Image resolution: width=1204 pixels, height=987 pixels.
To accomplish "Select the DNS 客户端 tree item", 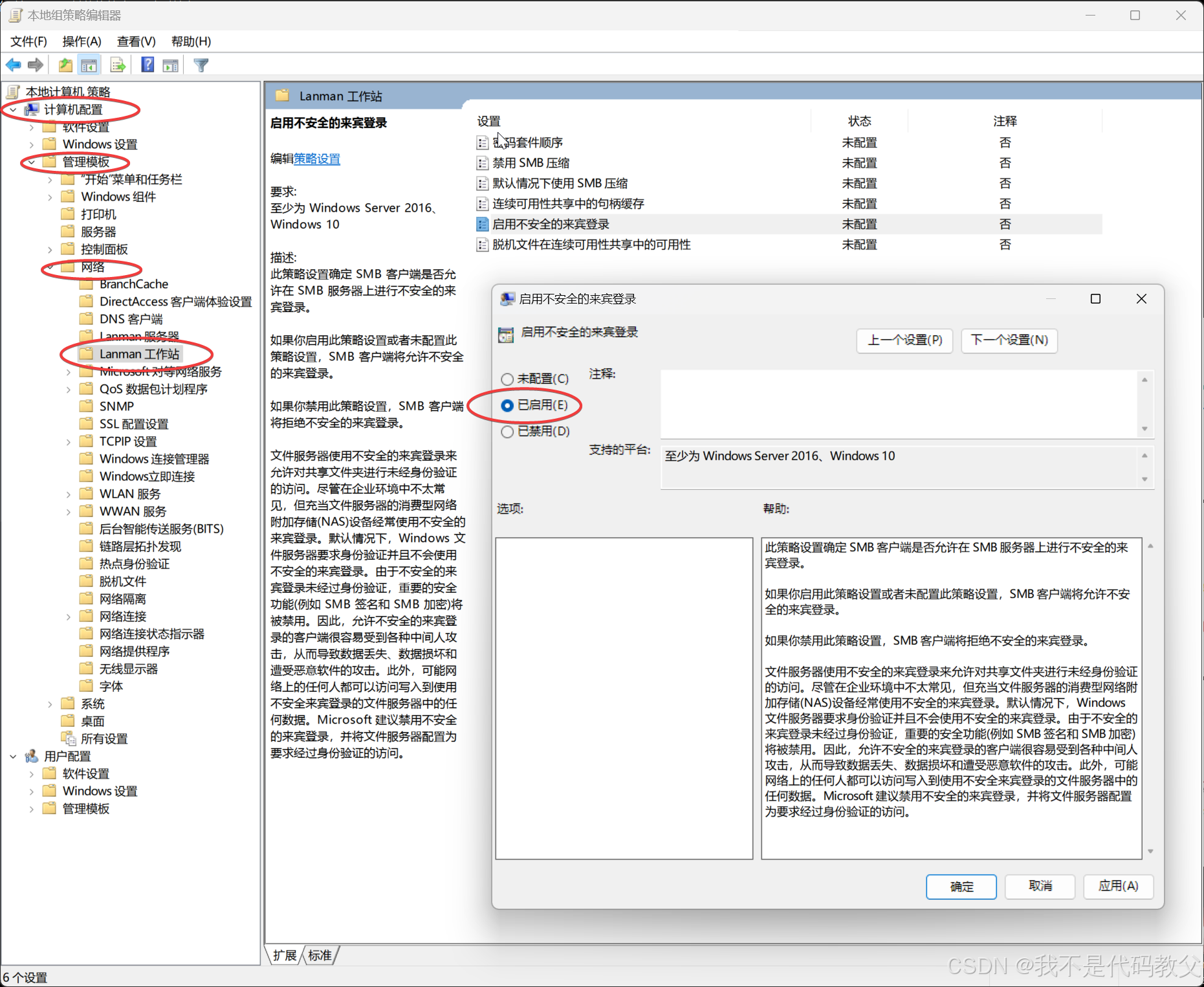I will coord(131,319).
